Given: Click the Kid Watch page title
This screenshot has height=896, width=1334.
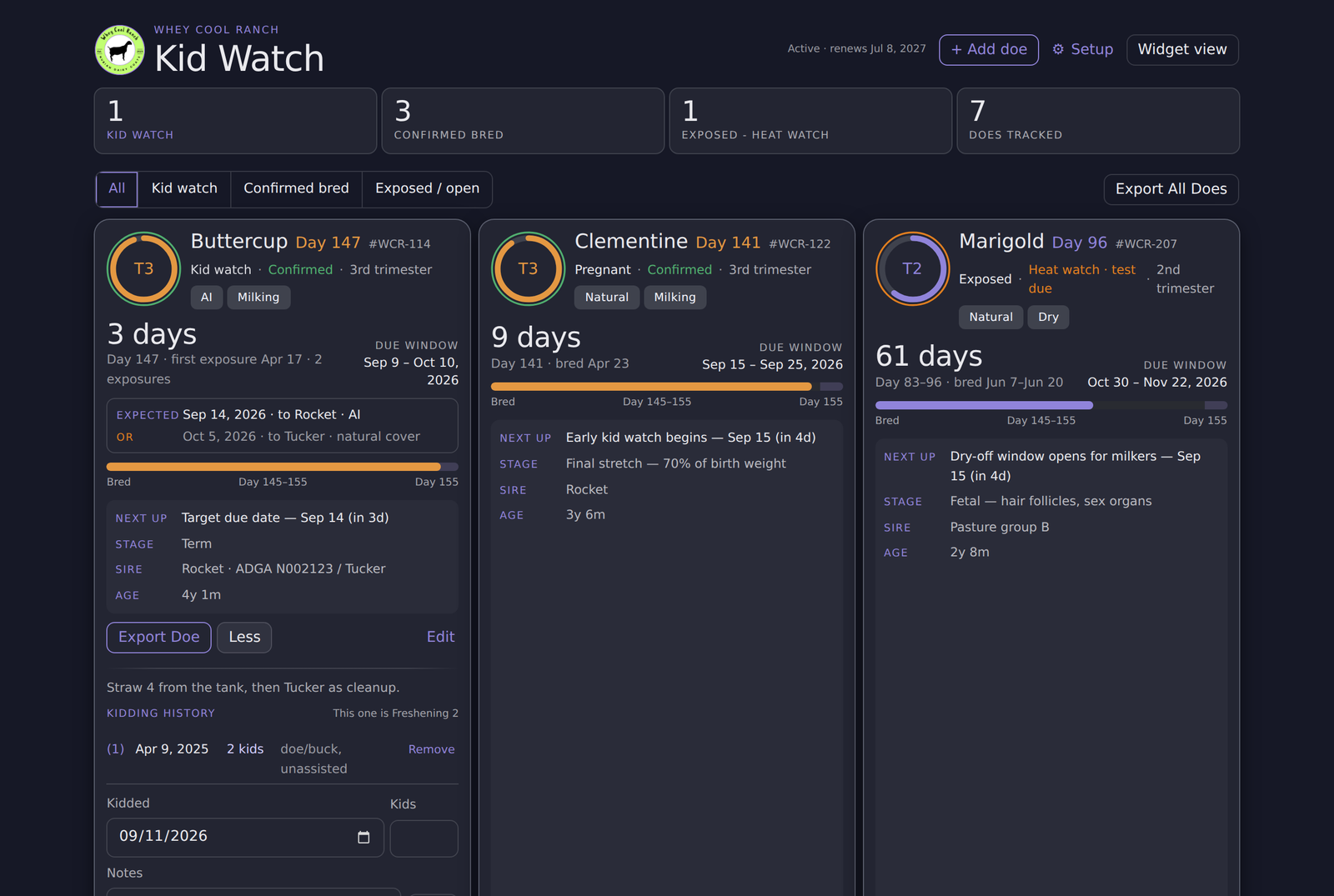Looking at the screenshot, I should tap(239, 58).
